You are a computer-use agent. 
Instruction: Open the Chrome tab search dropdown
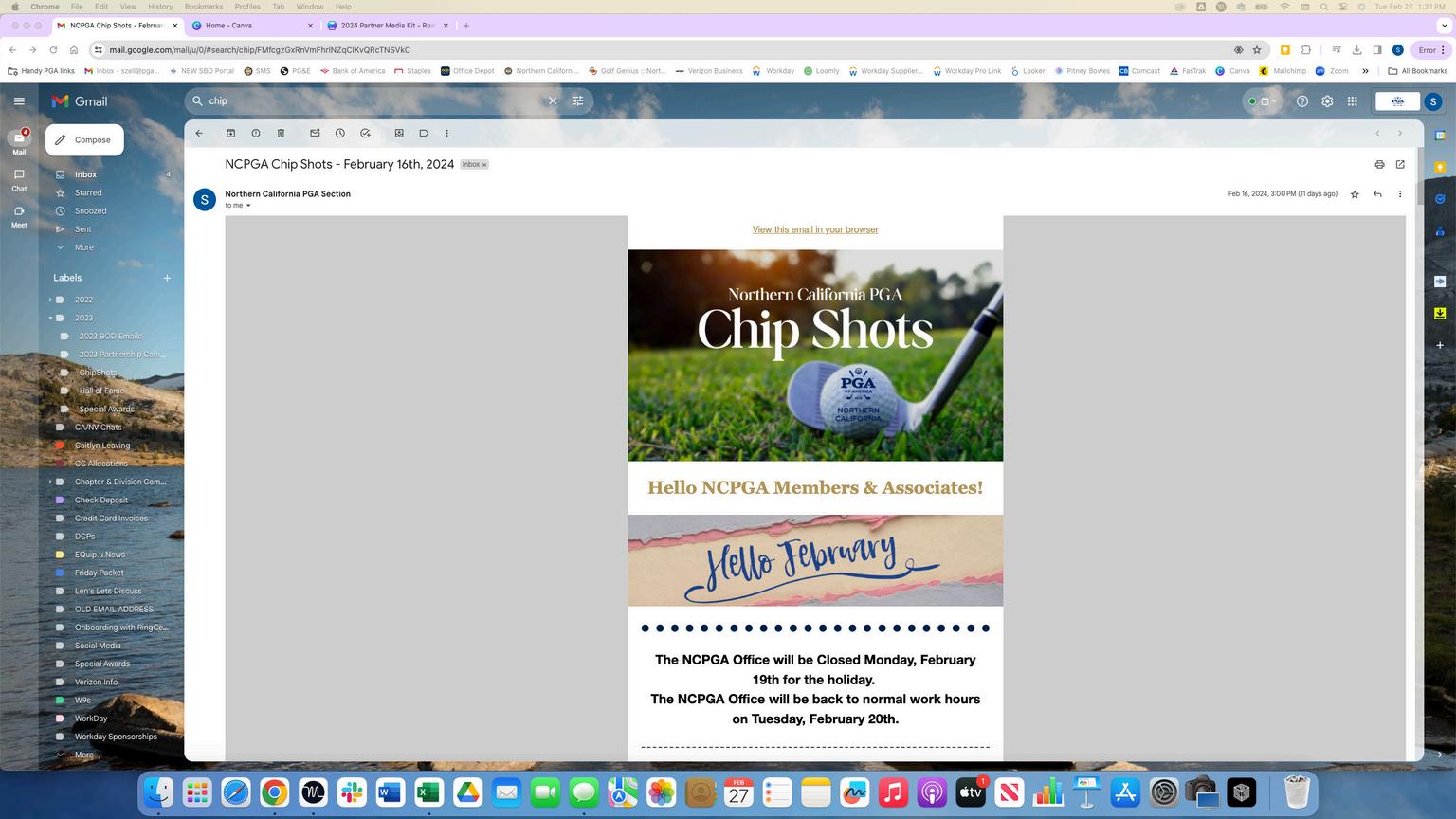(x=1444, y=26)
